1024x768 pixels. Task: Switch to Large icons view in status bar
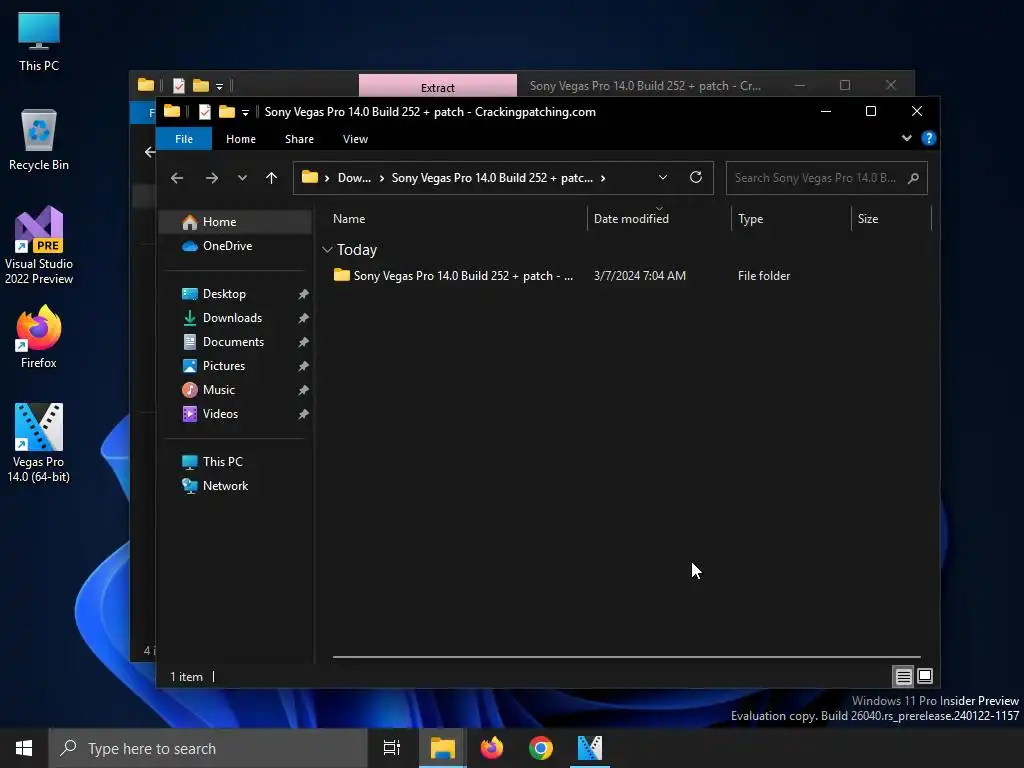pos(925,677)
